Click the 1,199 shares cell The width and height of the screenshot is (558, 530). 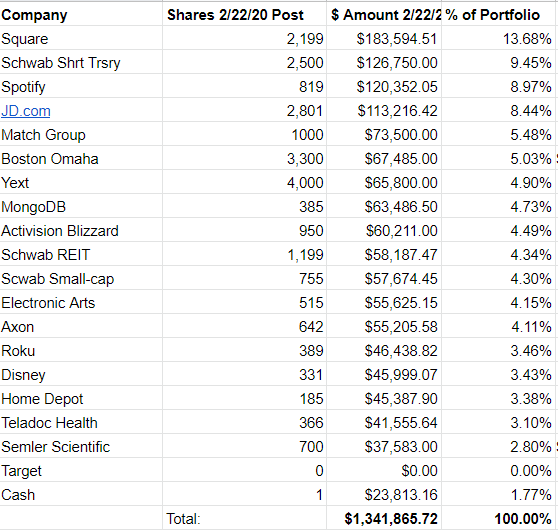[244, 255]
